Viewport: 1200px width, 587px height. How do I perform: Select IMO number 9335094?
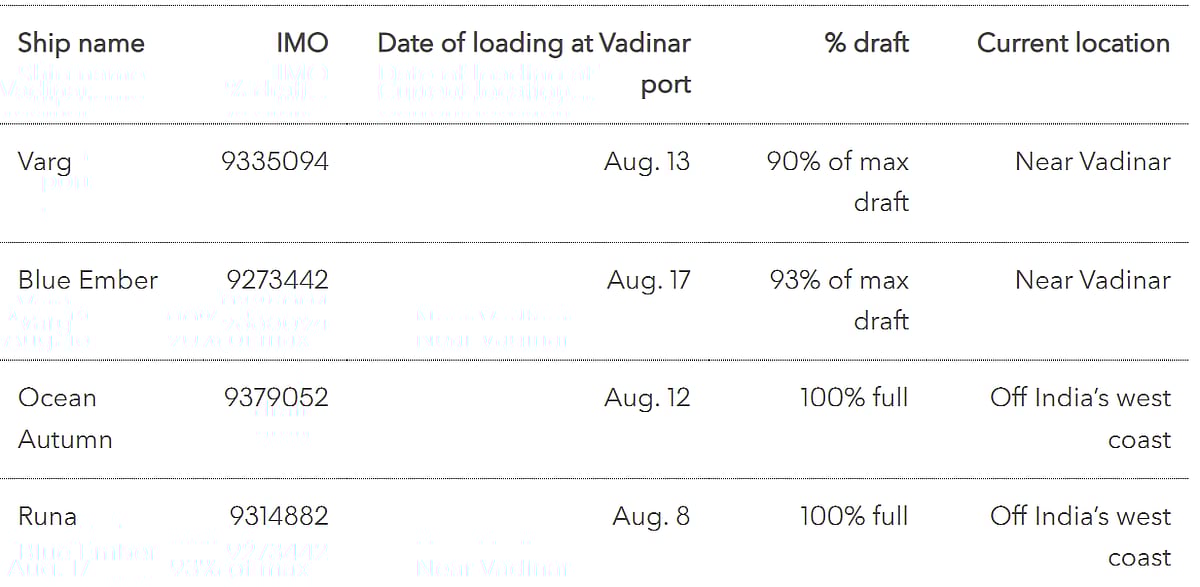274,162
